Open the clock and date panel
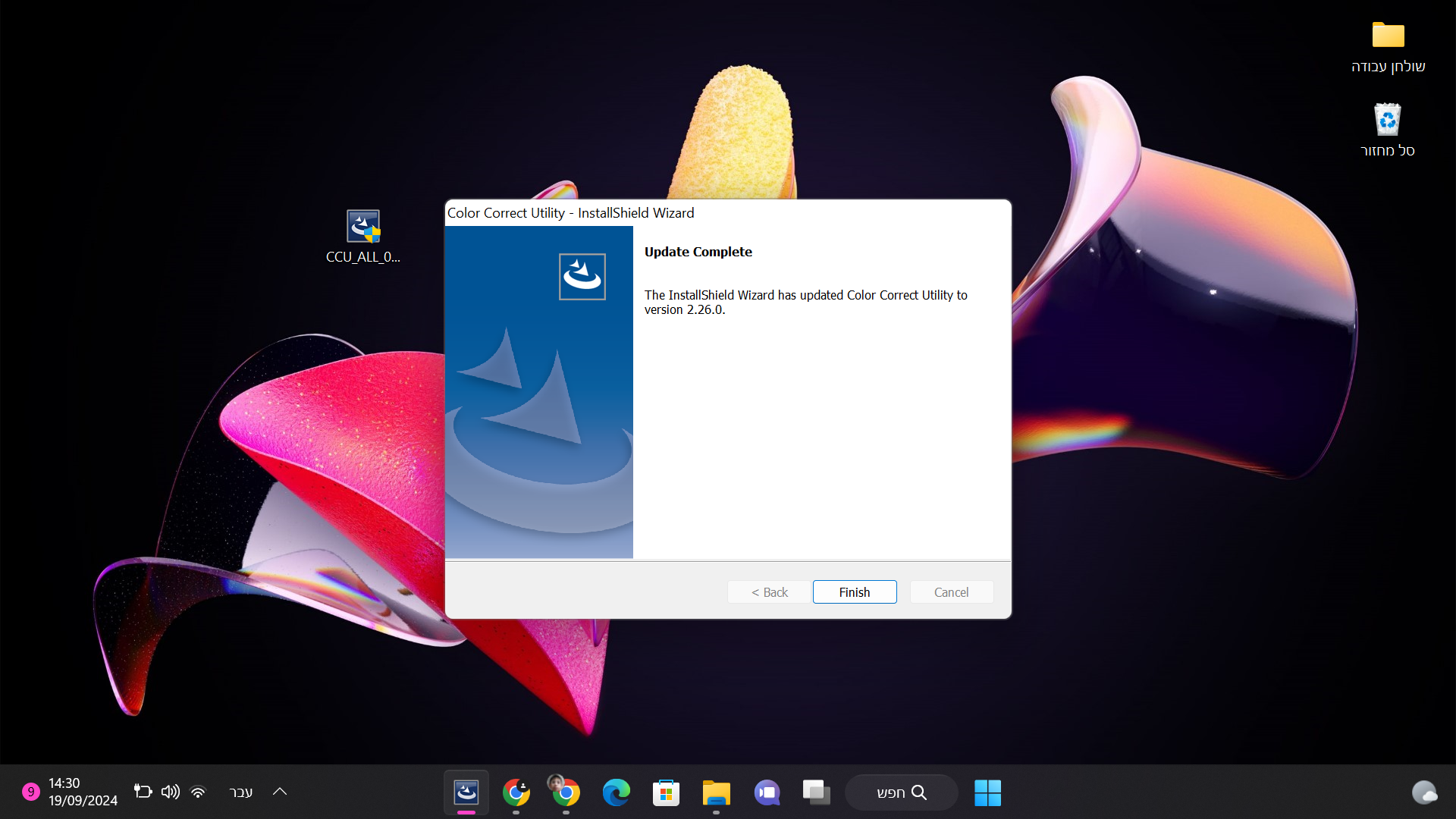Viewport: 1456px width, 819px height. (x=82, y=792)
